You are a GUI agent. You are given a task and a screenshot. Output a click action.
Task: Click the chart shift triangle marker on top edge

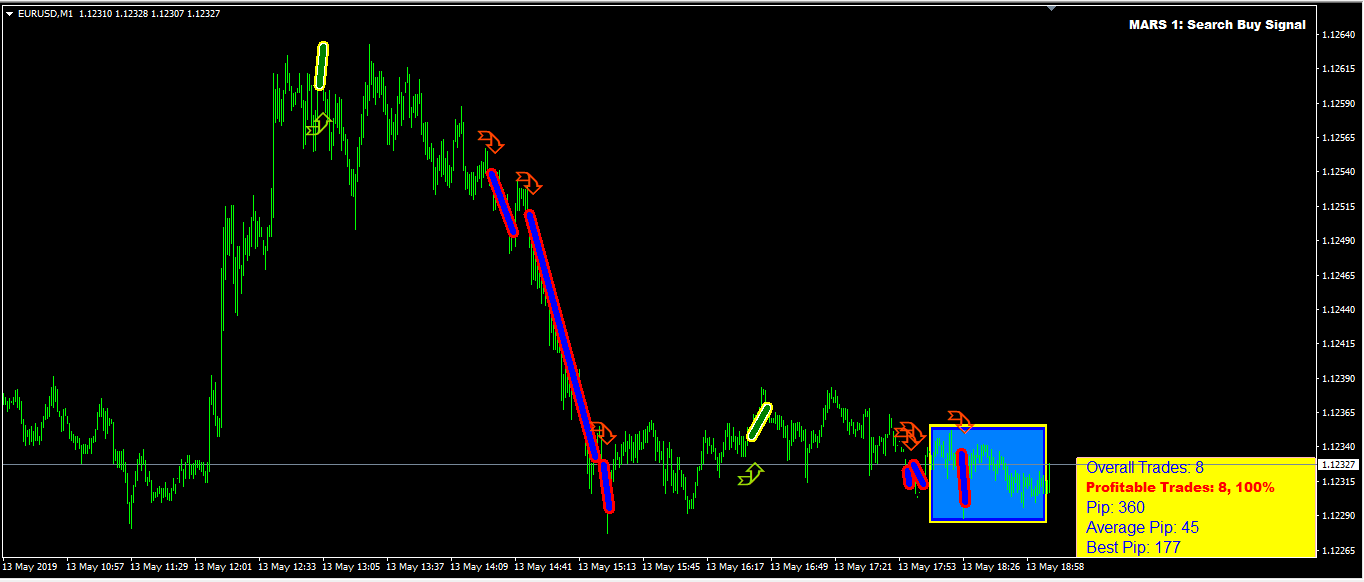click(x=1052, y=8)
